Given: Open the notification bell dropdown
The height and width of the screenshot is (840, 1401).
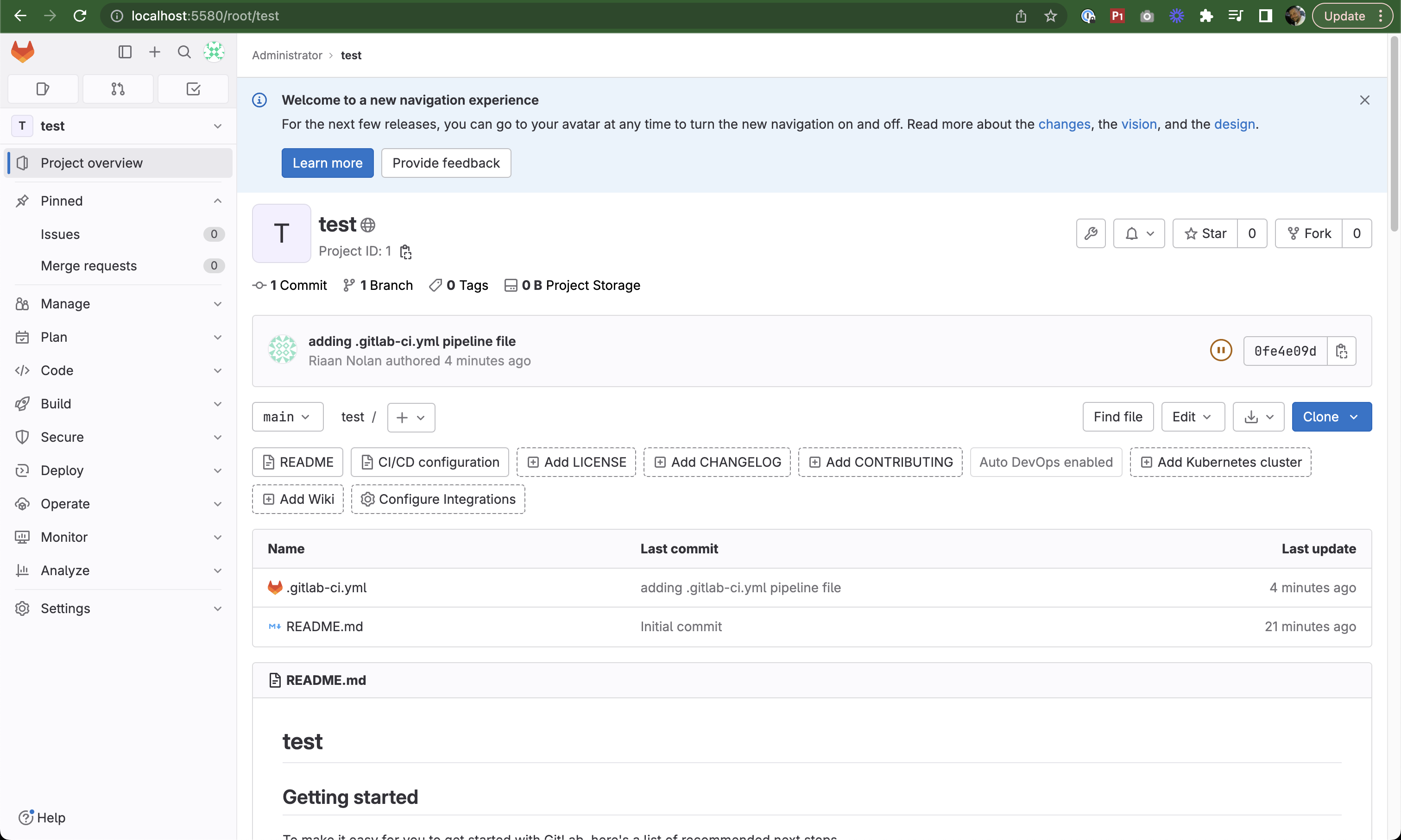Looking at the screenshot, I should pyautogui.click(x=1139, y=233).
